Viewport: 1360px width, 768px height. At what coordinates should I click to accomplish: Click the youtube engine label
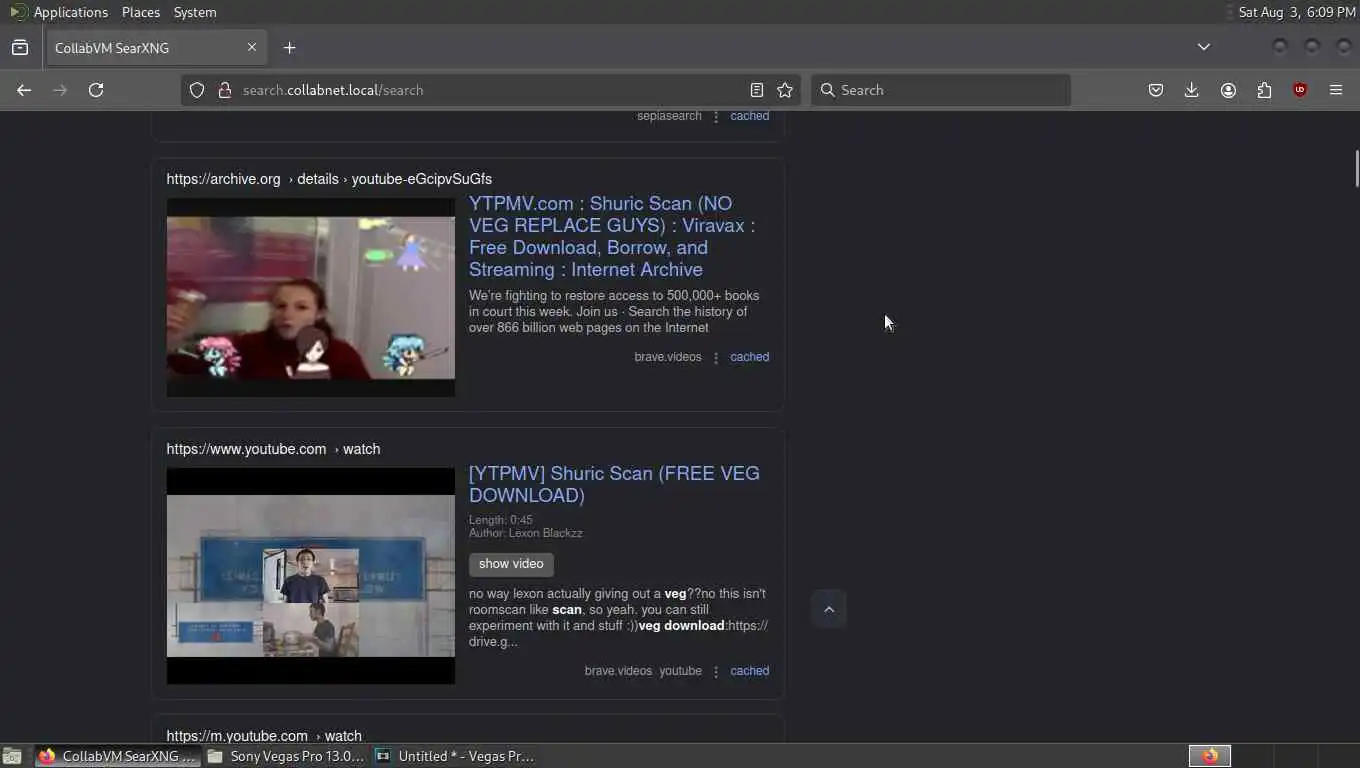point(680,671)
